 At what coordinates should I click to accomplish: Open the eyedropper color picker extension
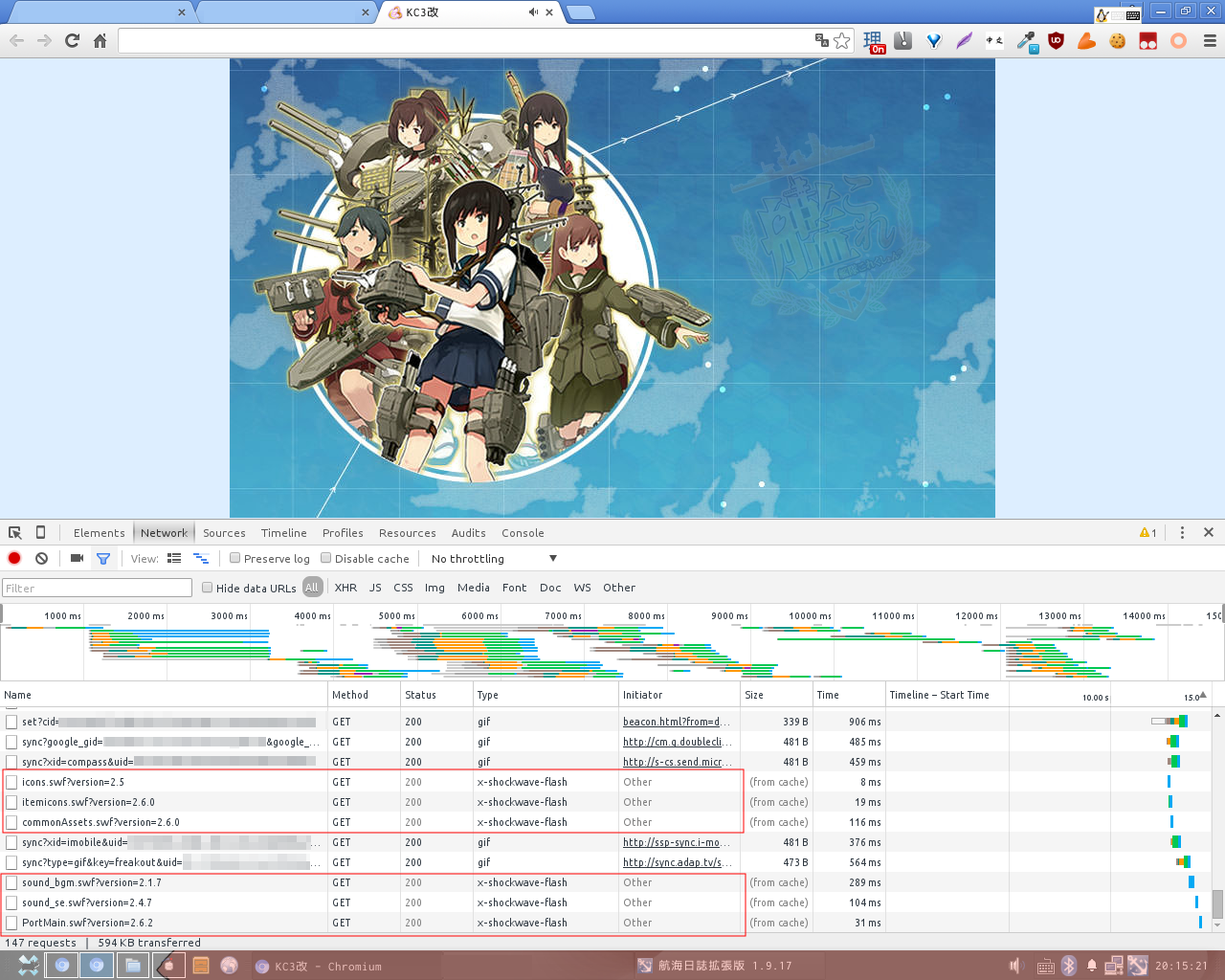(1026, 41)
